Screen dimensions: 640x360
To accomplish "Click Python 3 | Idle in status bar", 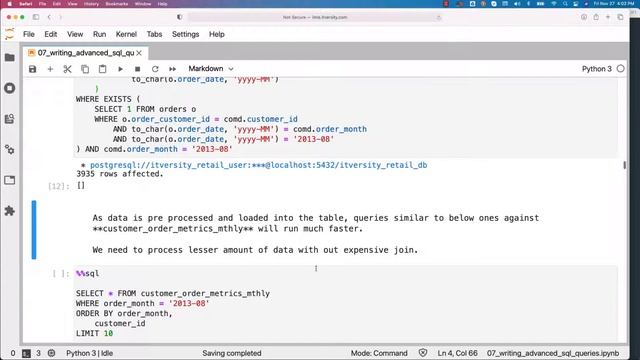I will 89,353.
